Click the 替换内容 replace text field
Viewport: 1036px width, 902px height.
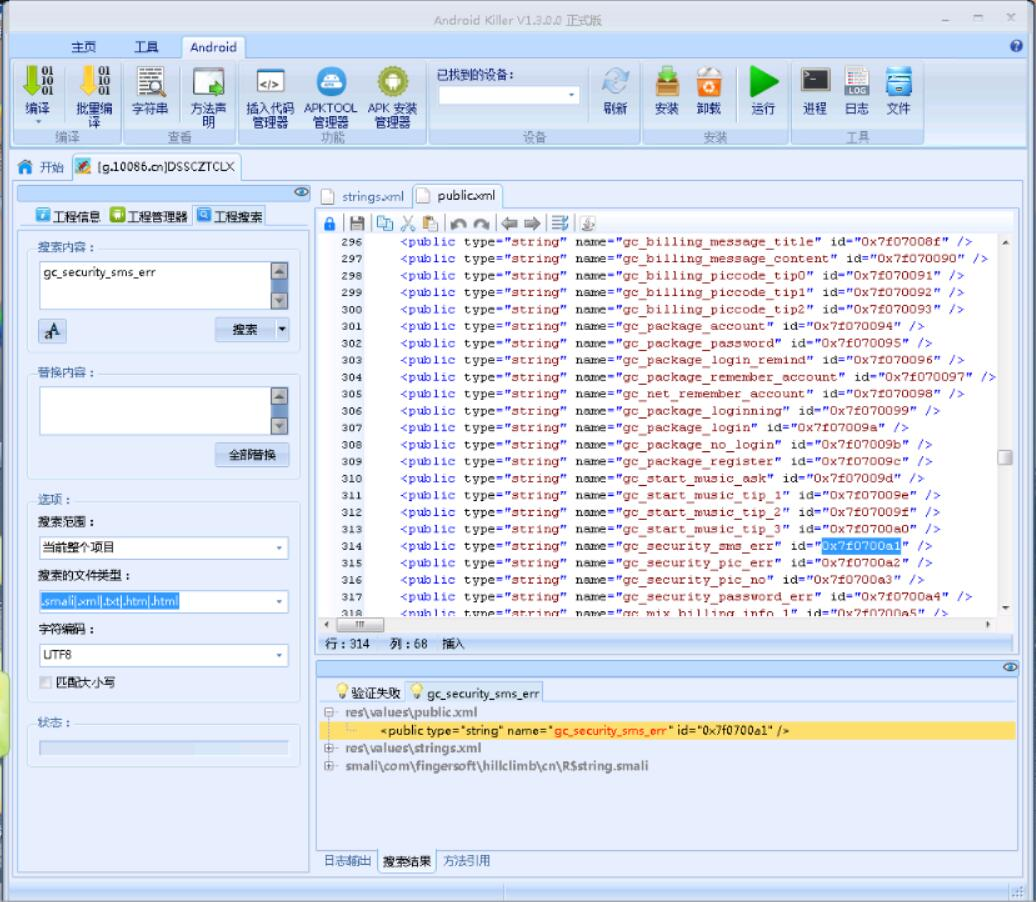pos(156,411)
